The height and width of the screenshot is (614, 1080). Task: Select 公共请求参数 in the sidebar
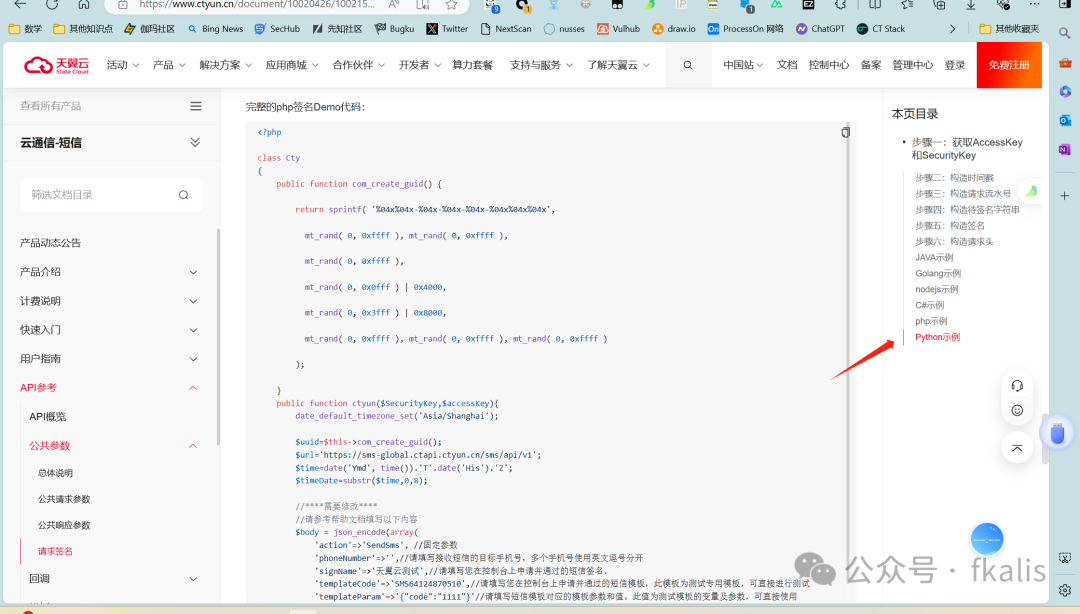[x=64, y=499]
